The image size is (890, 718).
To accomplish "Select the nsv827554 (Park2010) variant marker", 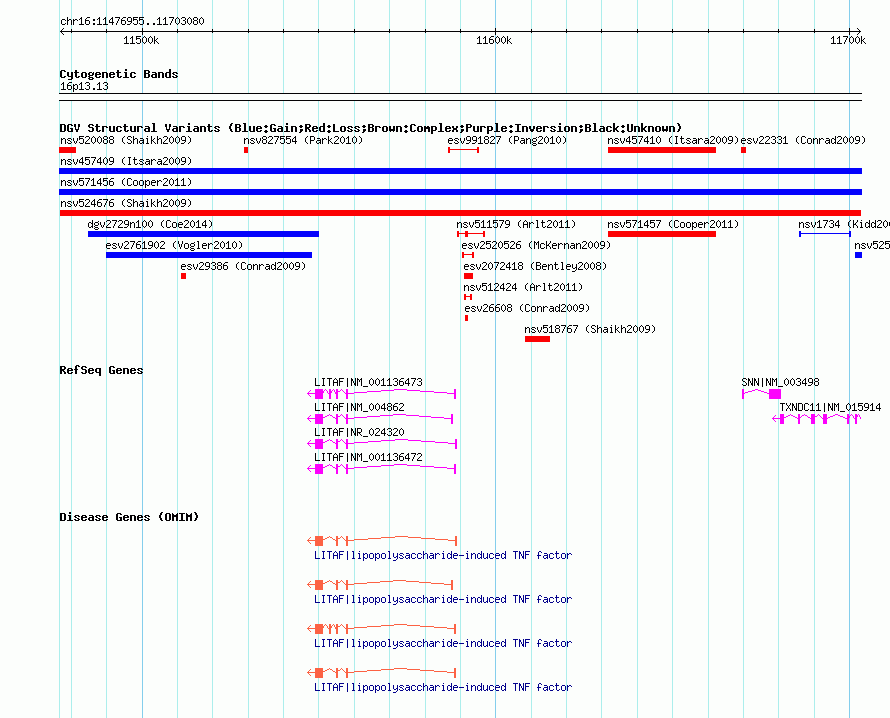I will 246,150.
